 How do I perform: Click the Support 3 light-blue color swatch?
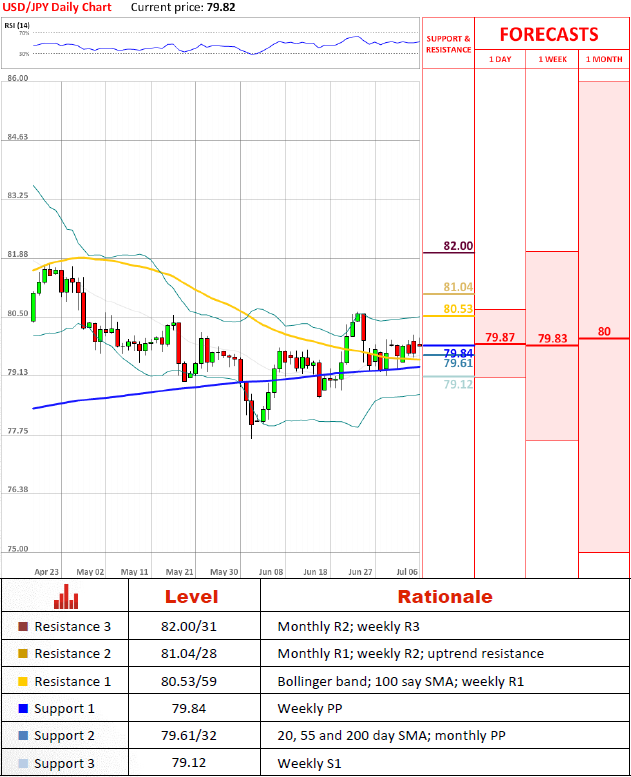point(23,763)
